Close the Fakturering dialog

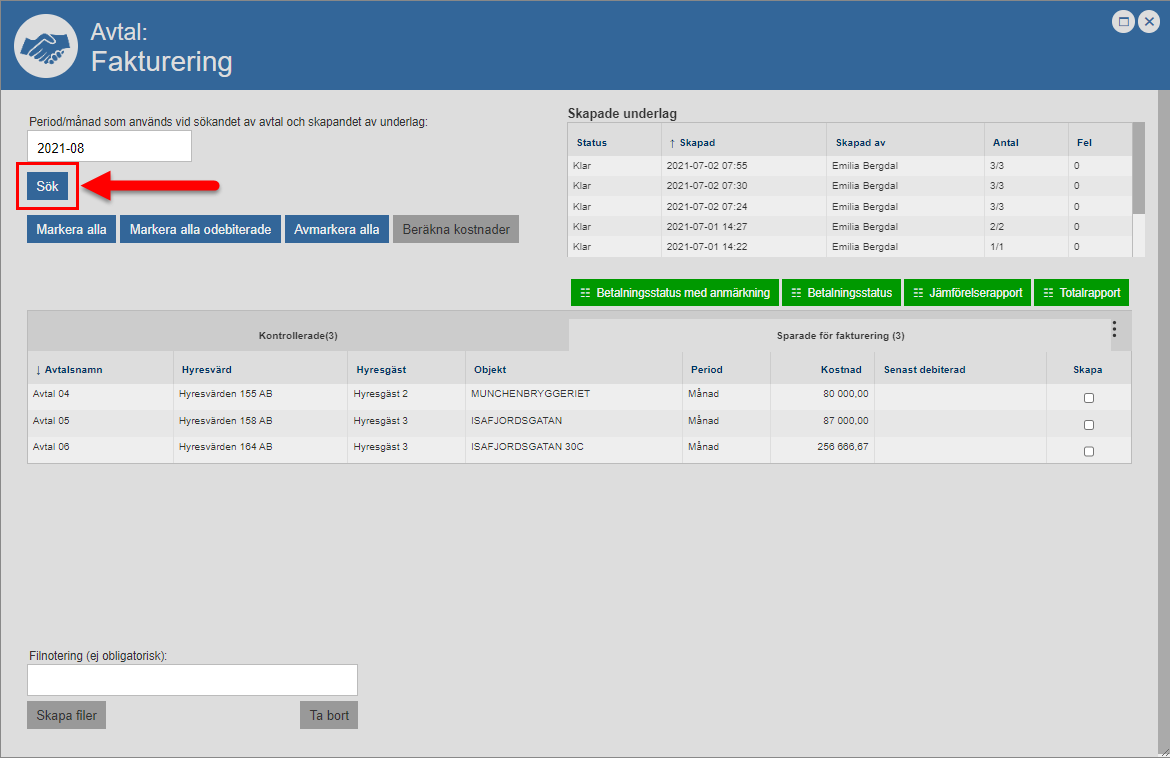[1148, 21]
